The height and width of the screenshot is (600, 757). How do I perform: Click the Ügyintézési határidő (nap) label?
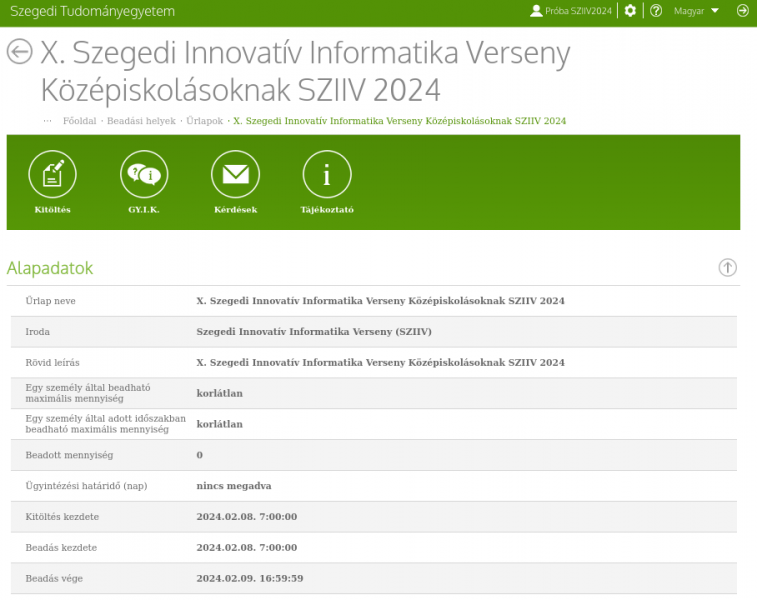click(x=86, y=486)
